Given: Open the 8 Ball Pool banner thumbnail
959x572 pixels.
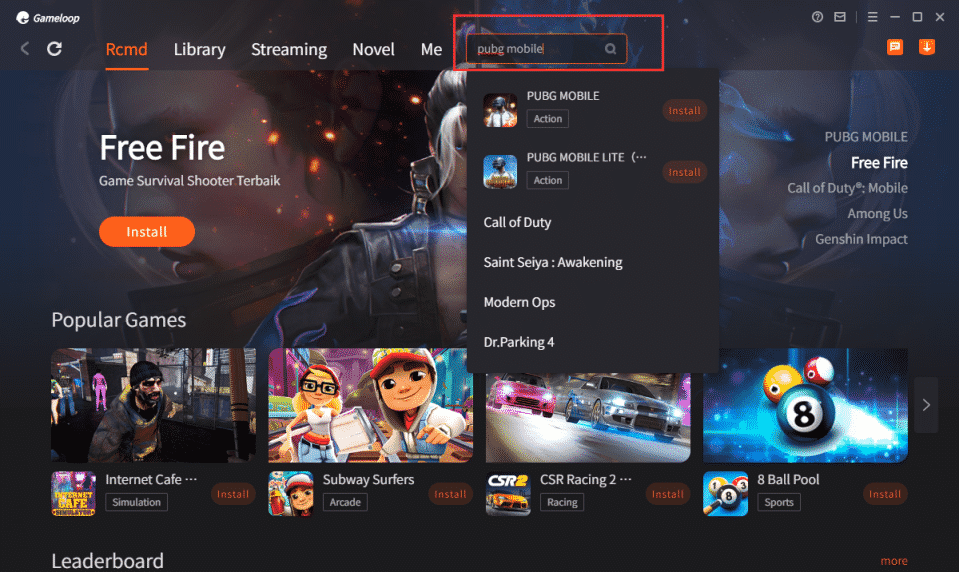Looking at the screenshot, I should (805, 405).
